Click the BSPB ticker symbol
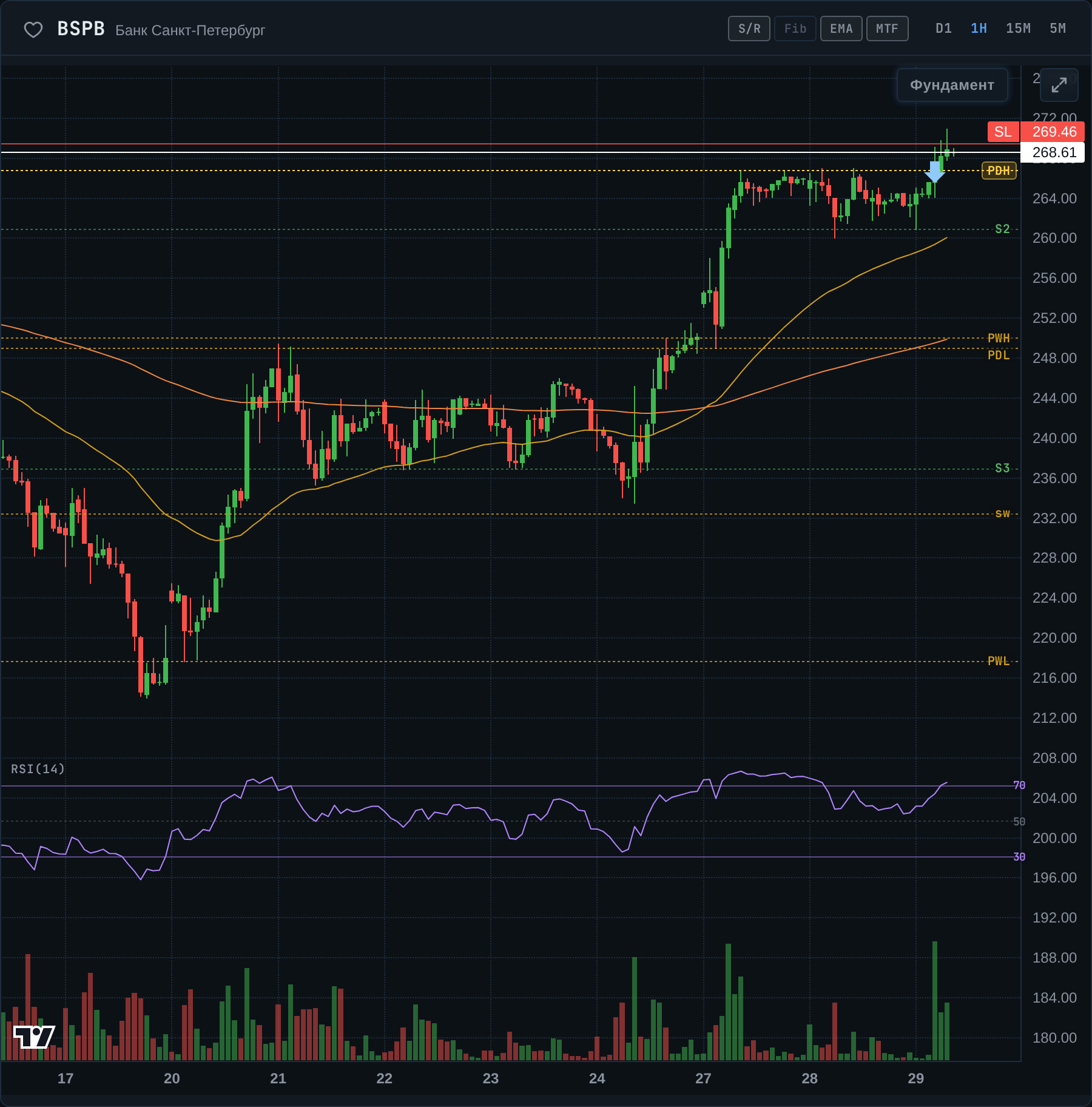 81,29
